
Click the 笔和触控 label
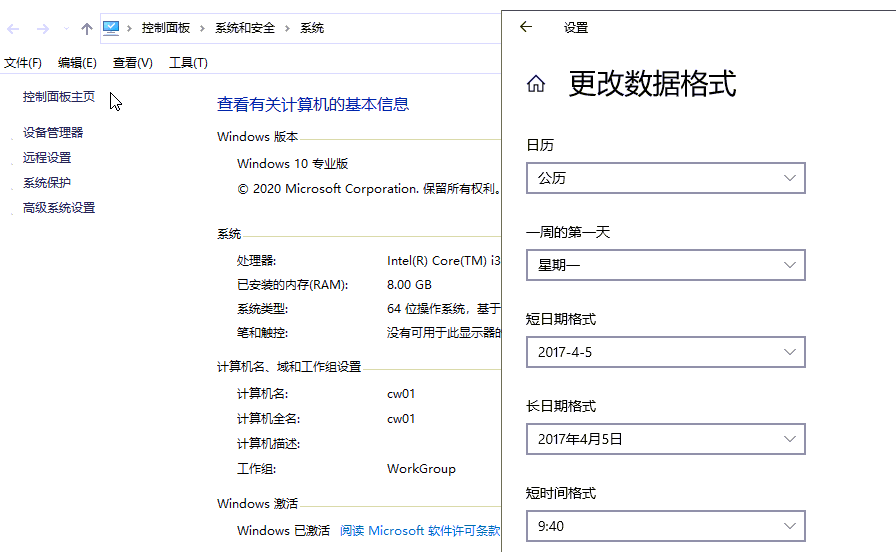(262, 333)
